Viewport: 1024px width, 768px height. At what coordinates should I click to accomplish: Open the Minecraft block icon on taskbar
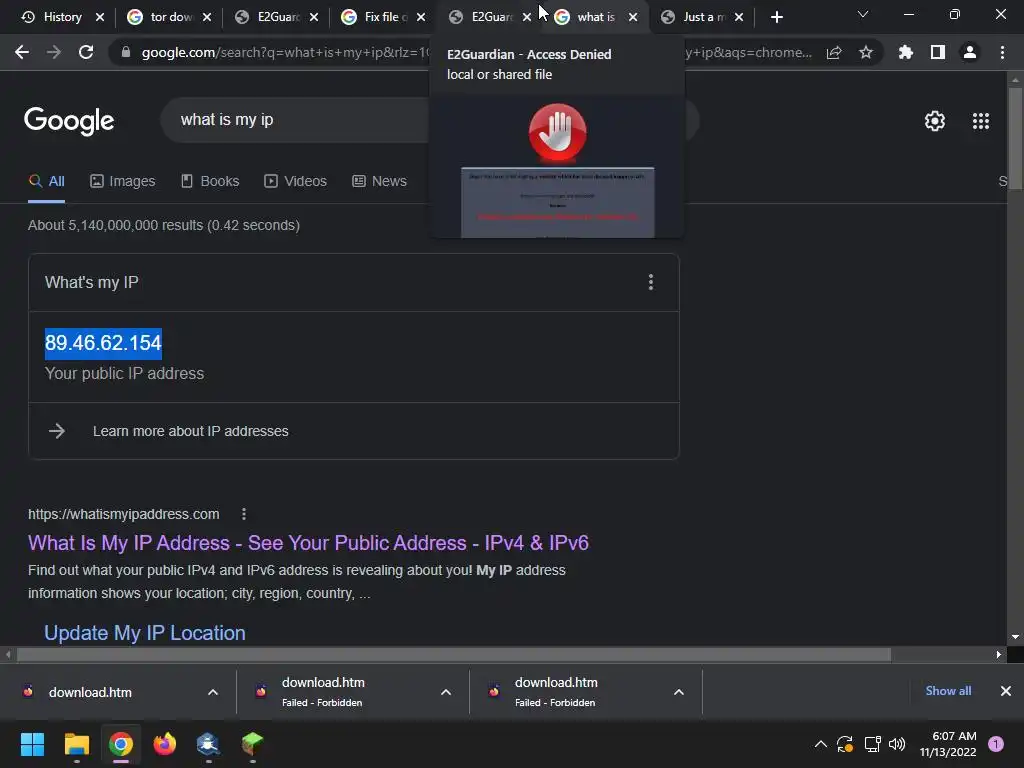tap(252, 744)
